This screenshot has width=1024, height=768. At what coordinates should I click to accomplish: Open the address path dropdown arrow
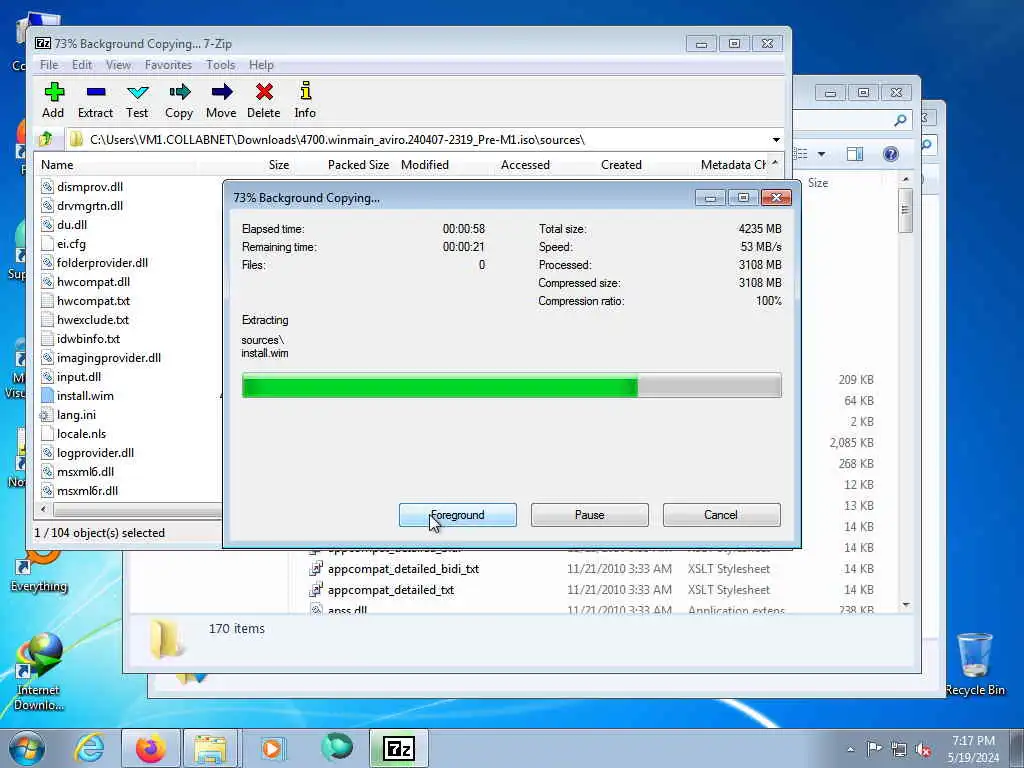coord(776,140)
